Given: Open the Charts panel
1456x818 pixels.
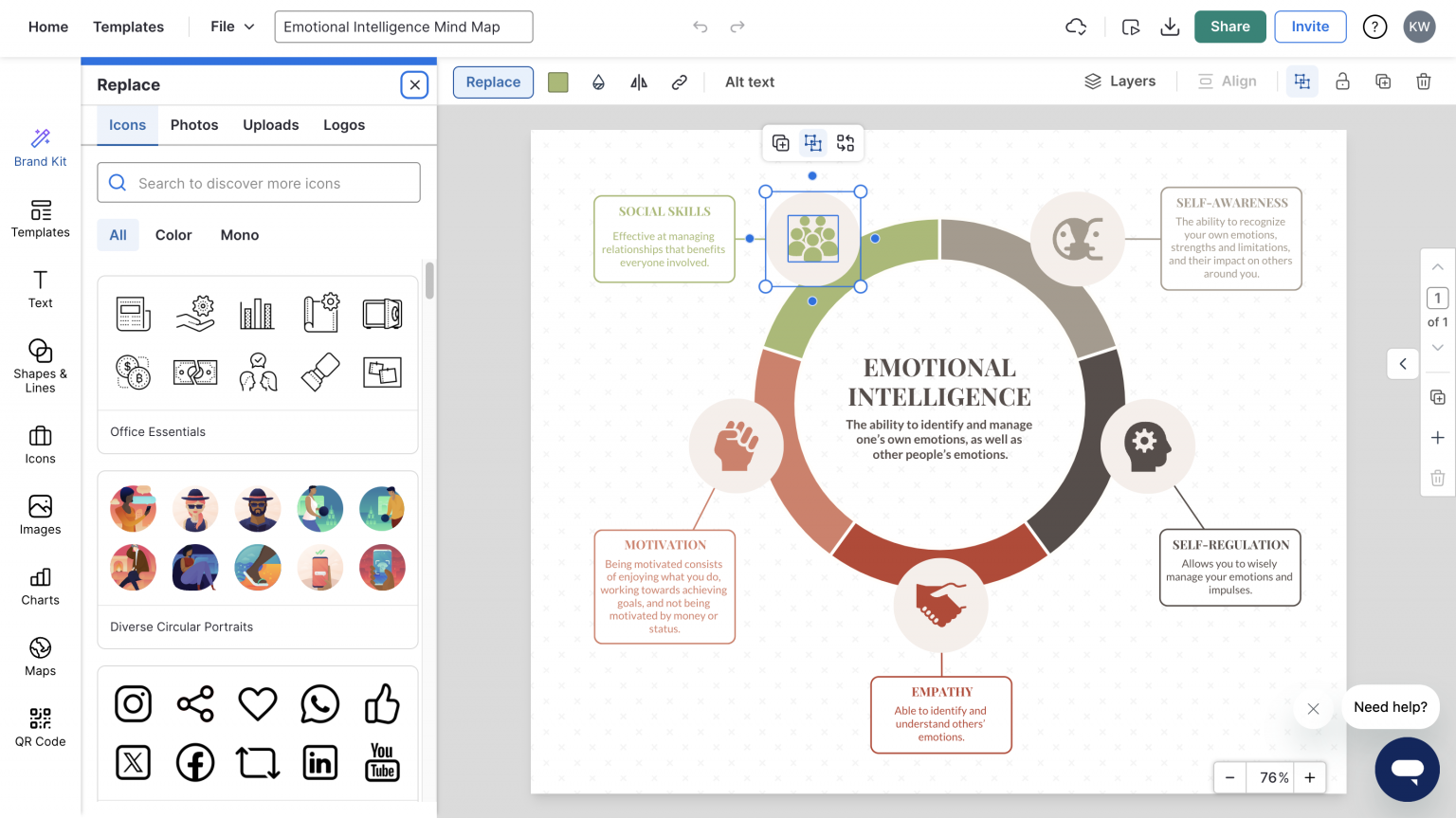Looking at the screenshot, I should pos(40,586).
